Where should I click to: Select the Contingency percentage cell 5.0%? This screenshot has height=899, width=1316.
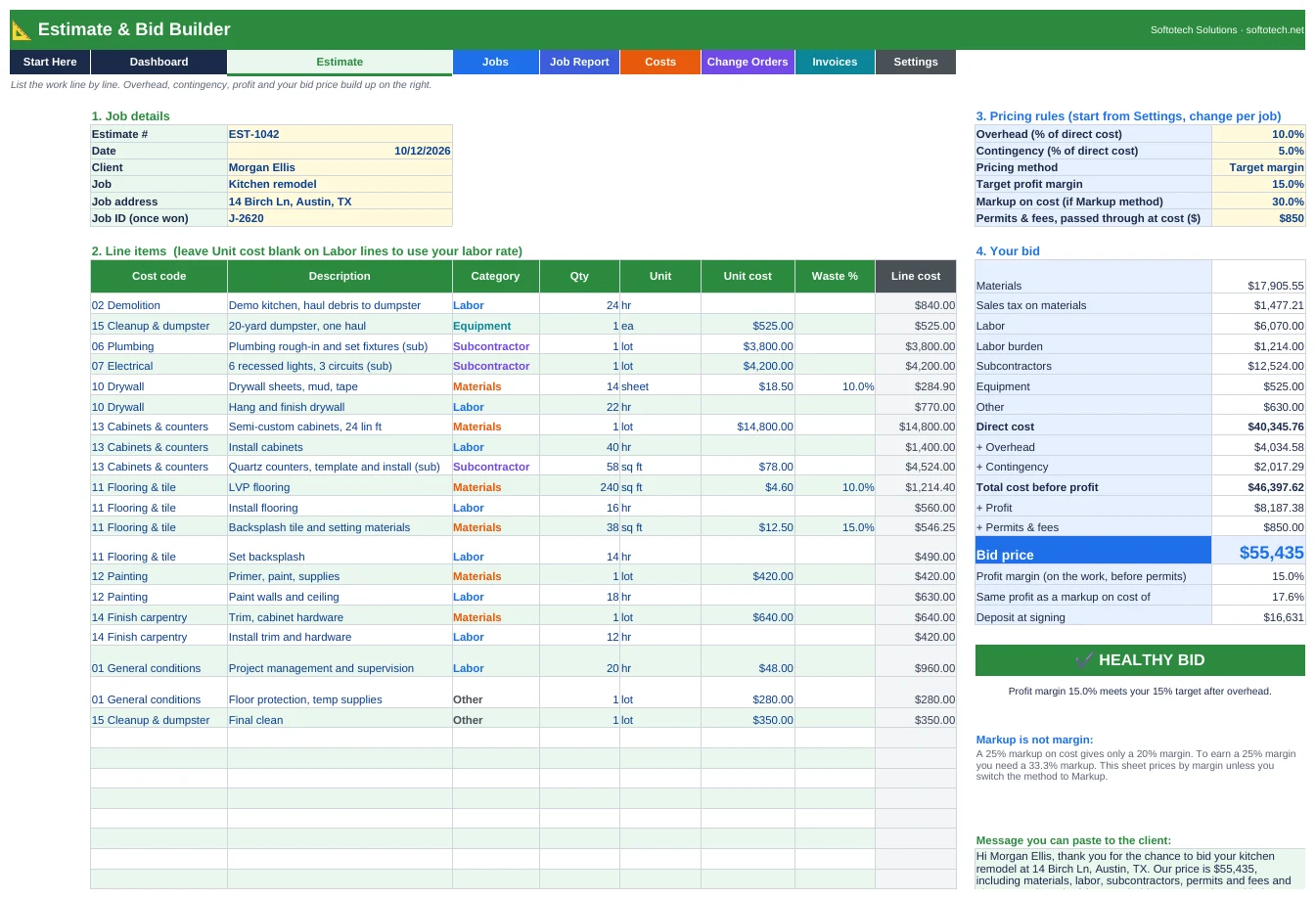click(1258, 151)
